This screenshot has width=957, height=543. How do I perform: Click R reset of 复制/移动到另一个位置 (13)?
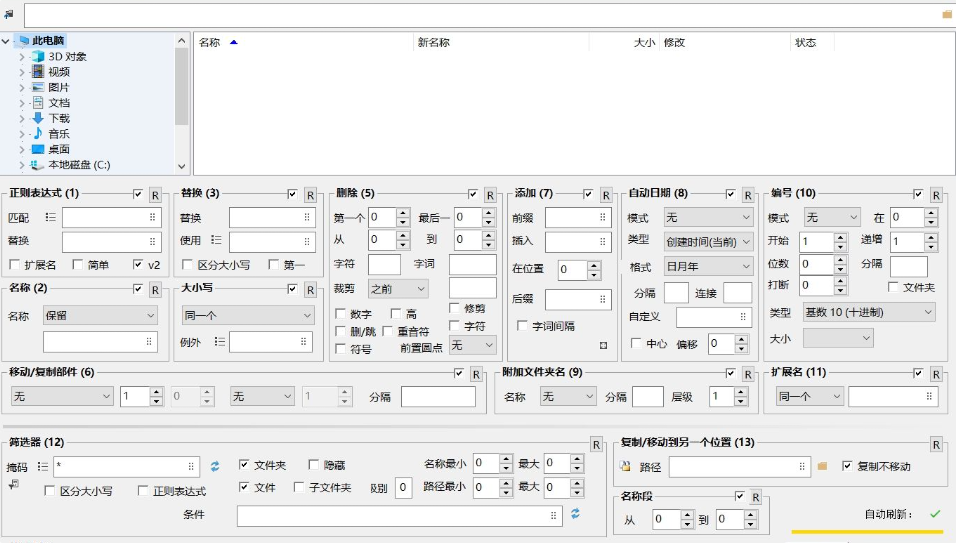[x=936, y=445]
